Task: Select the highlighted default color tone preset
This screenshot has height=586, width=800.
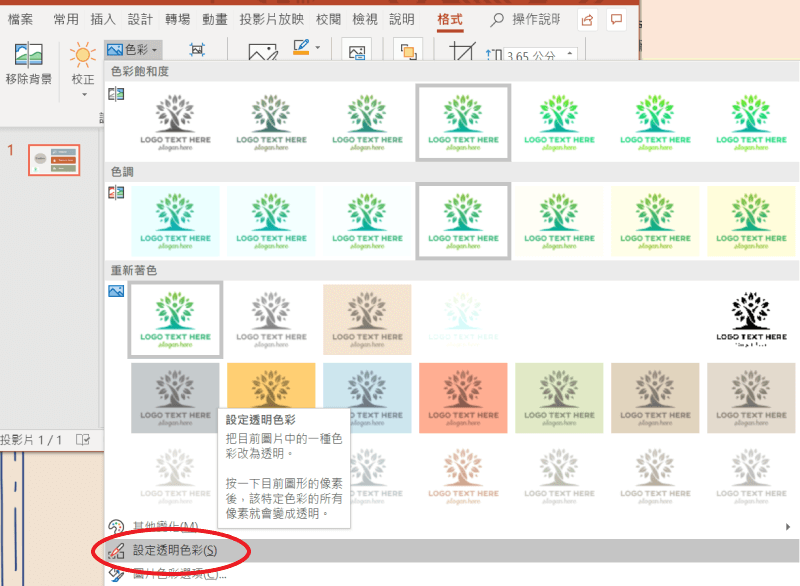Action: [x=463, y=221]
